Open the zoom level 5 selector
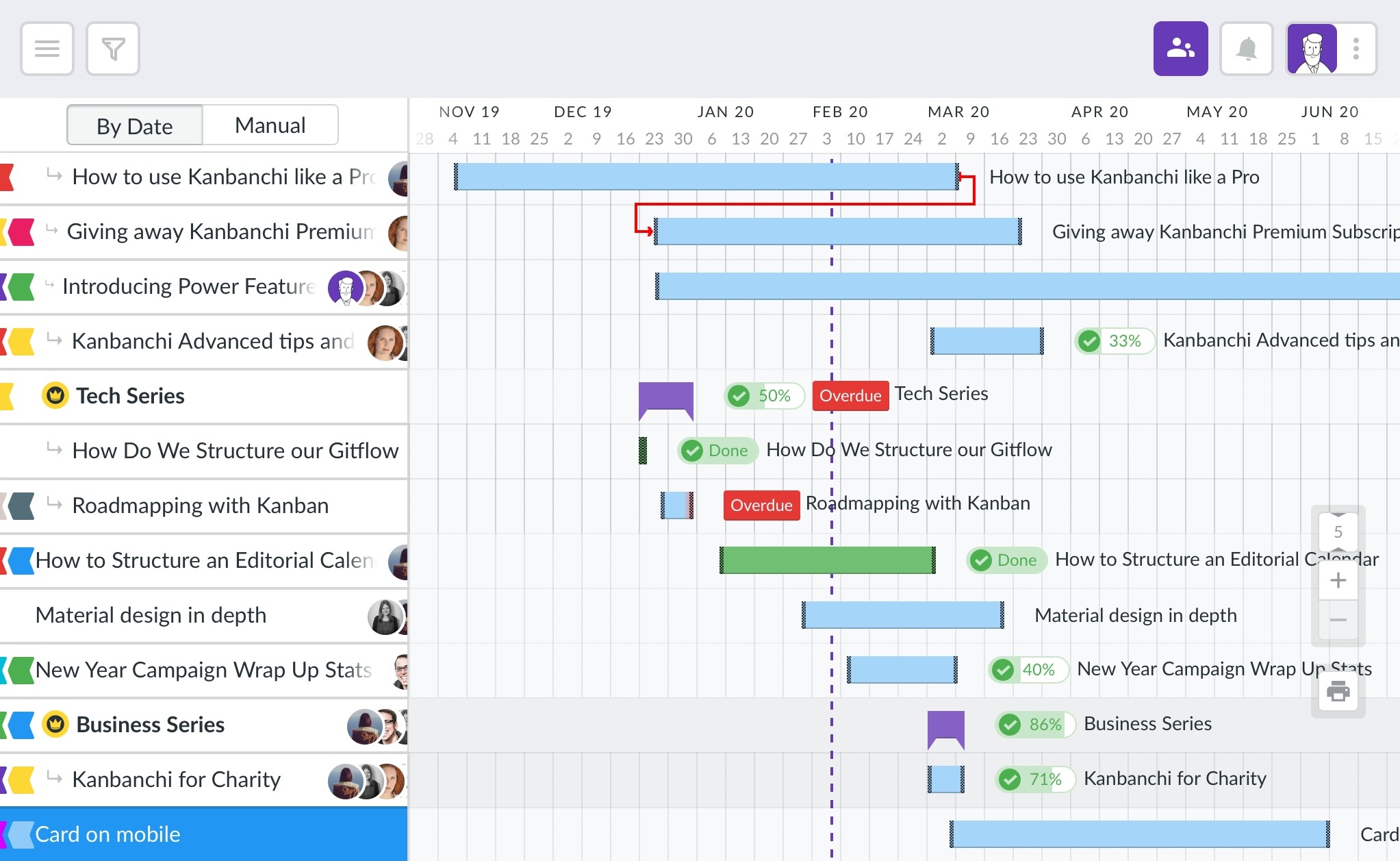The image size is (1400, 861). coord(1338,532)
